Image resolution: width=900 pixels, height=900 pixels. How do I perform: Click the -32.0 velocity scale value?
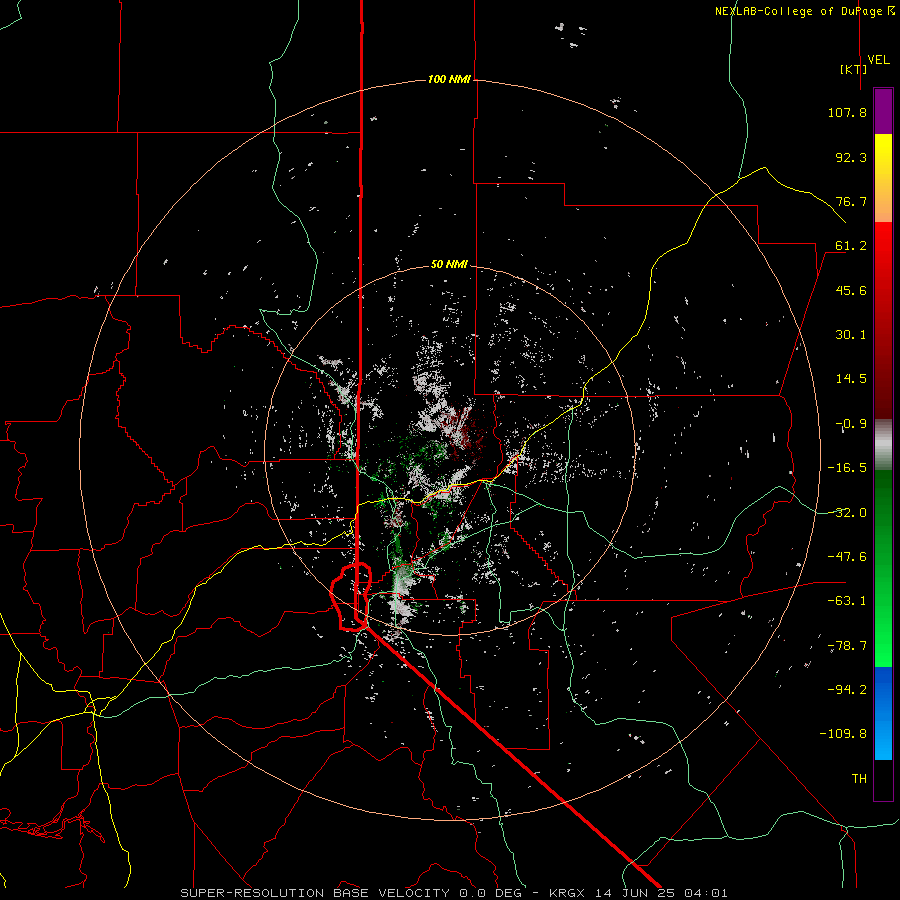coord(847,513)
